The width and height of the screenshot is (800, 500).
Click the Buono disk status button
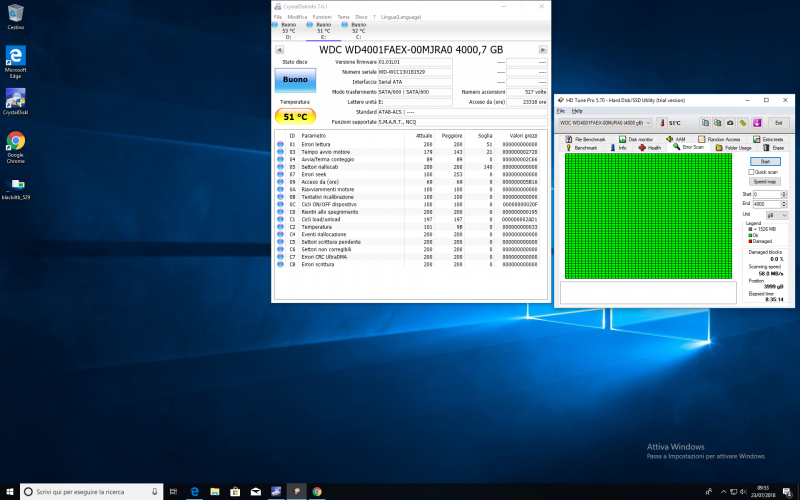point(295,80)
